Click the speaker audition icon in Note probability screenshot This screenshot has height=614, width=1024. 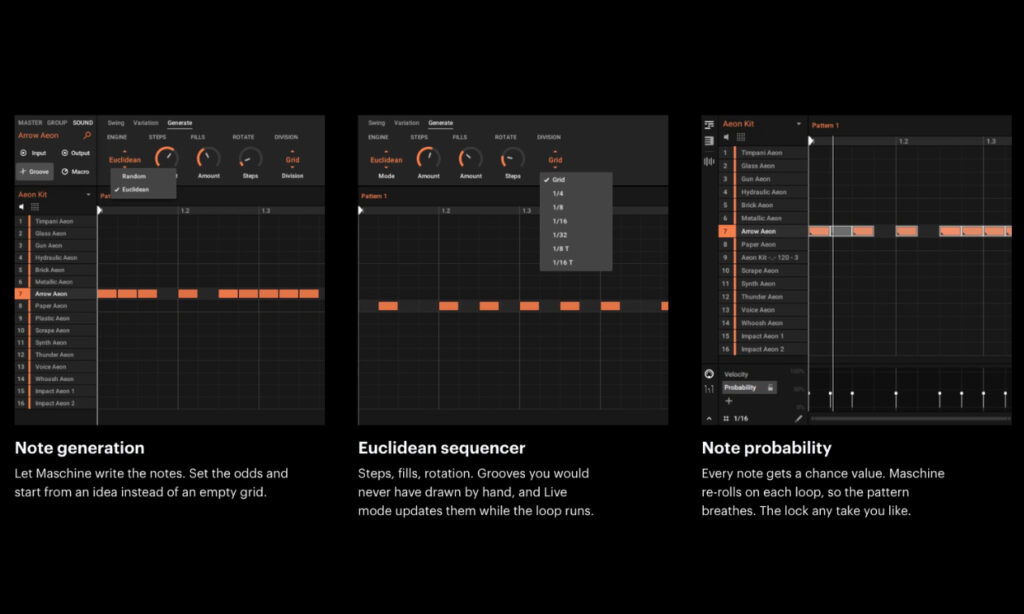click(726, 137)
